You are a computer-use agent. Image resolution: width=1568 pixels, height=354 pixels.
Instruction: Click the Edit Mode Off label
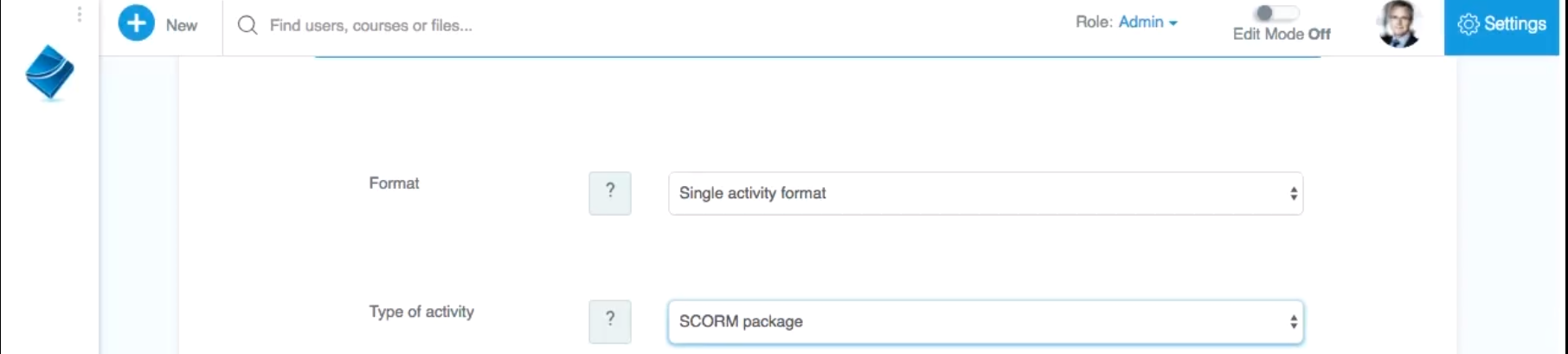click(x=1282, y=35)
